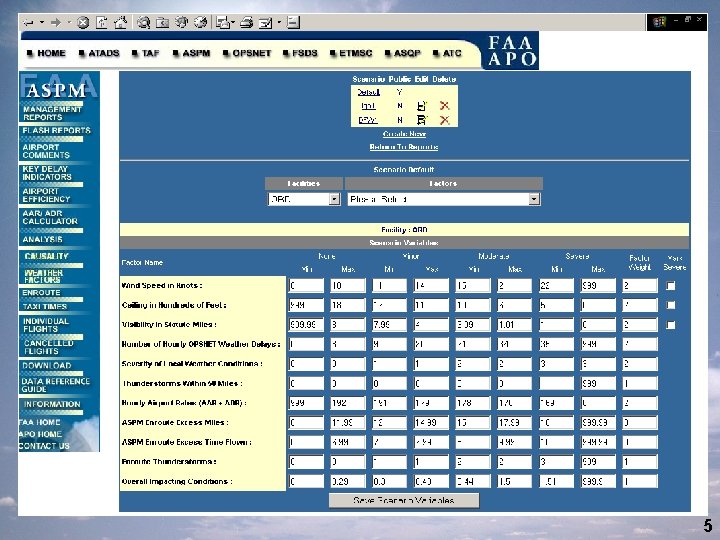Click Wind Speed None Max input field

(348, 286)
